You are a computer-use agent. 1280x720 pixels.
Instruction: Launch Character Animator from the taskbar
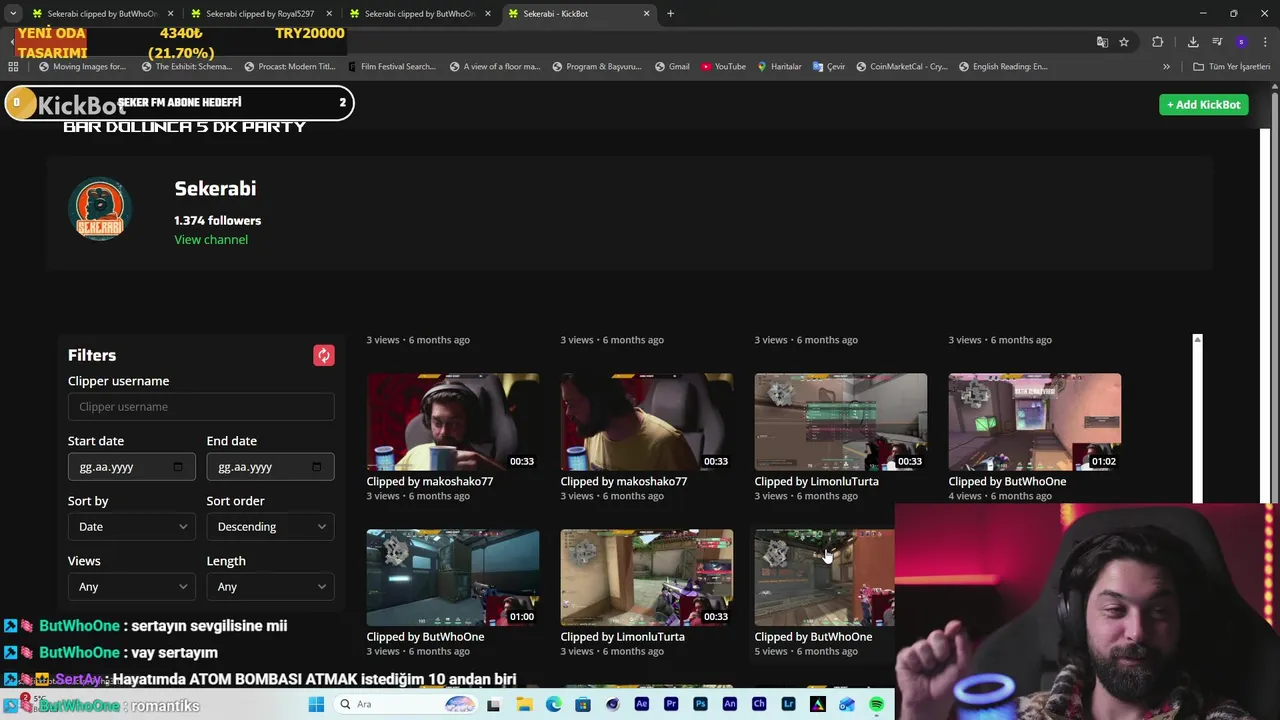(x=759, y=704)
